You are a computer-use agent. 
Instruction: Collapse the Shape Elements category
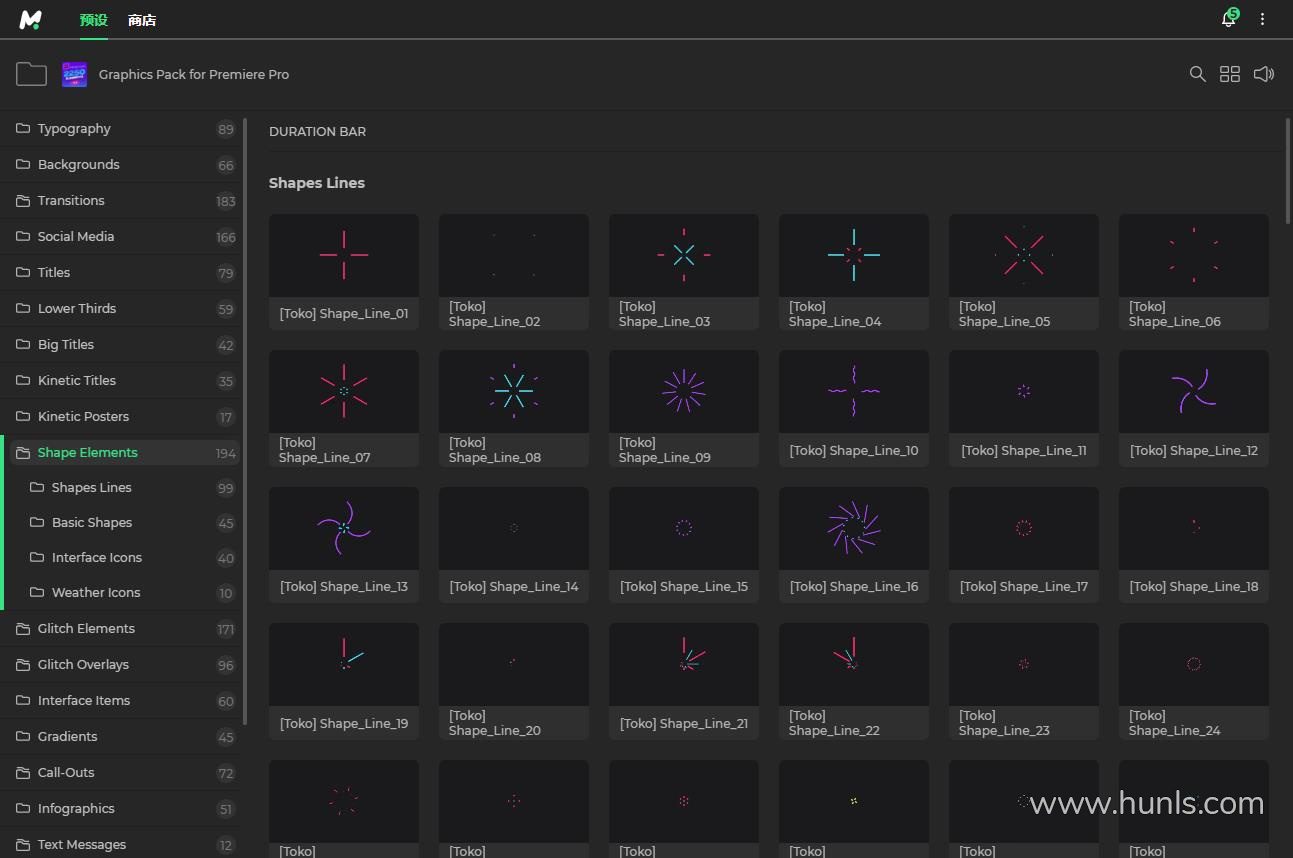click(x=87, y=452)
